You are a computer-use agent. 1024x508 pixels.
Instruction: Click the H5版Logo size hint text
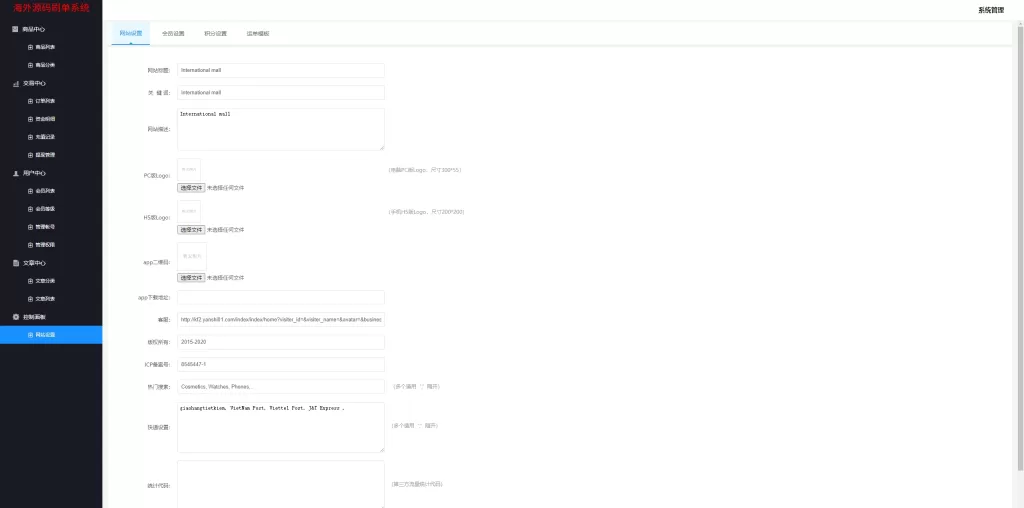(x=427, y=212)
